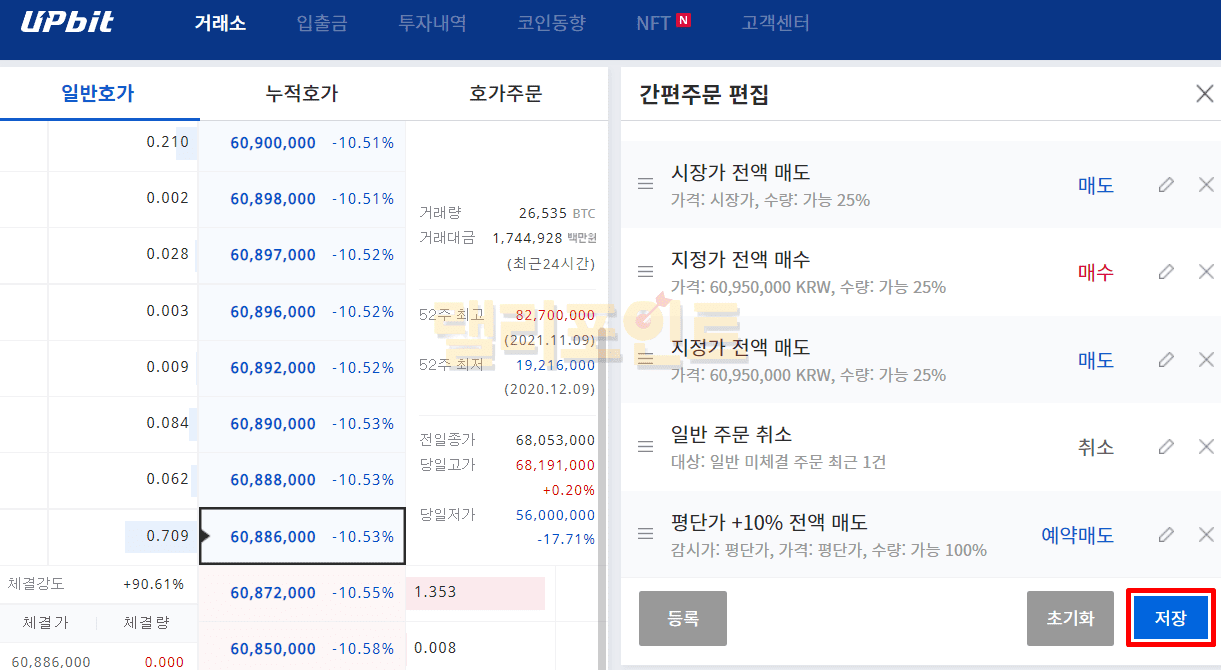Select the 일반호가 tab

point(98,94)
